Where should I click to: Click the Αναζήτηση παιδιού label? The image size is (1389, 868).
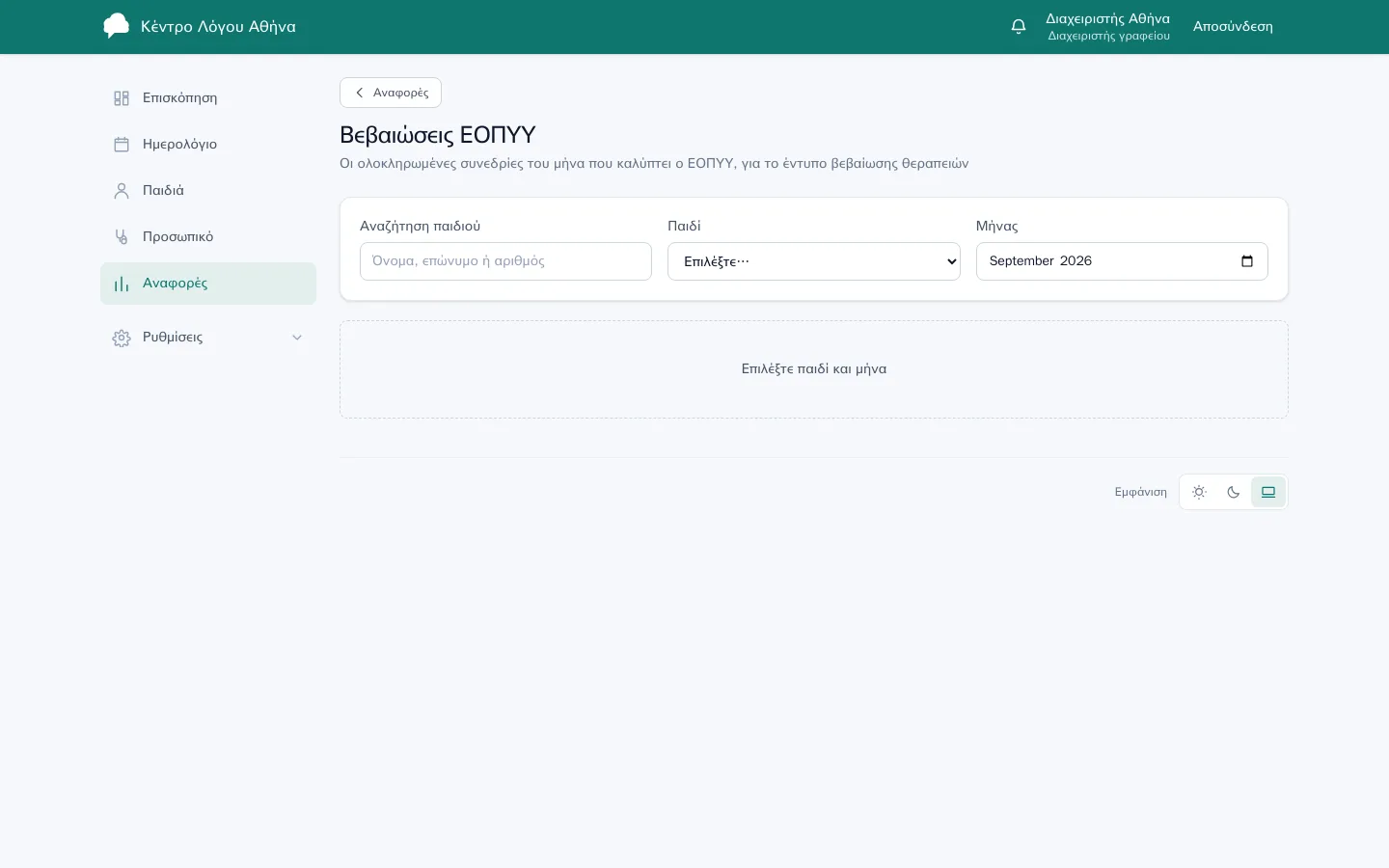click(x=420, y=226)
